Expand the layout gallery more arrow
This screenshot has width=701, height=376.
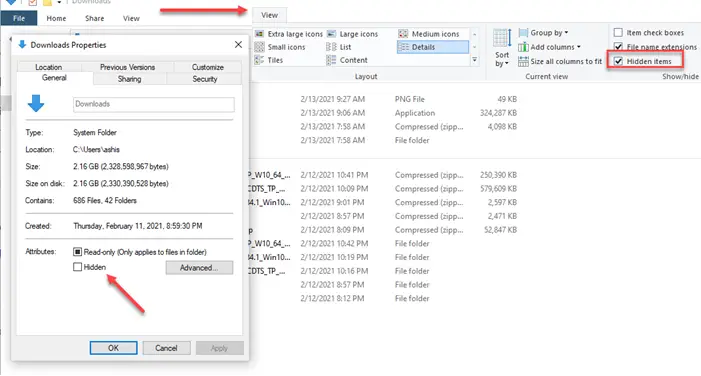pyautogui.click(x=475, y=60)
